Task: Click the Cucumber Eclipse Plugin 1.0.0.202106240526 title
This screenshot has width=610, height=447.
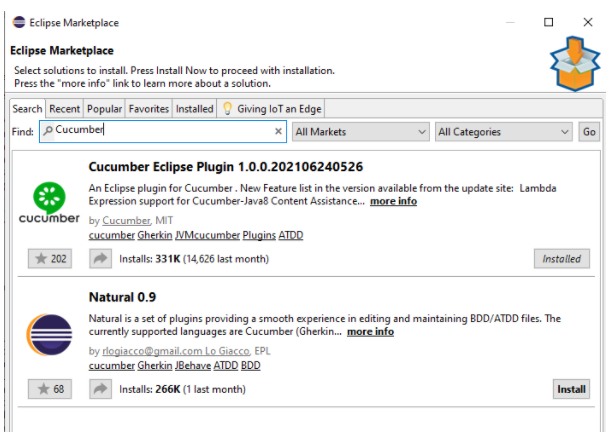Action: coord(226,167)
